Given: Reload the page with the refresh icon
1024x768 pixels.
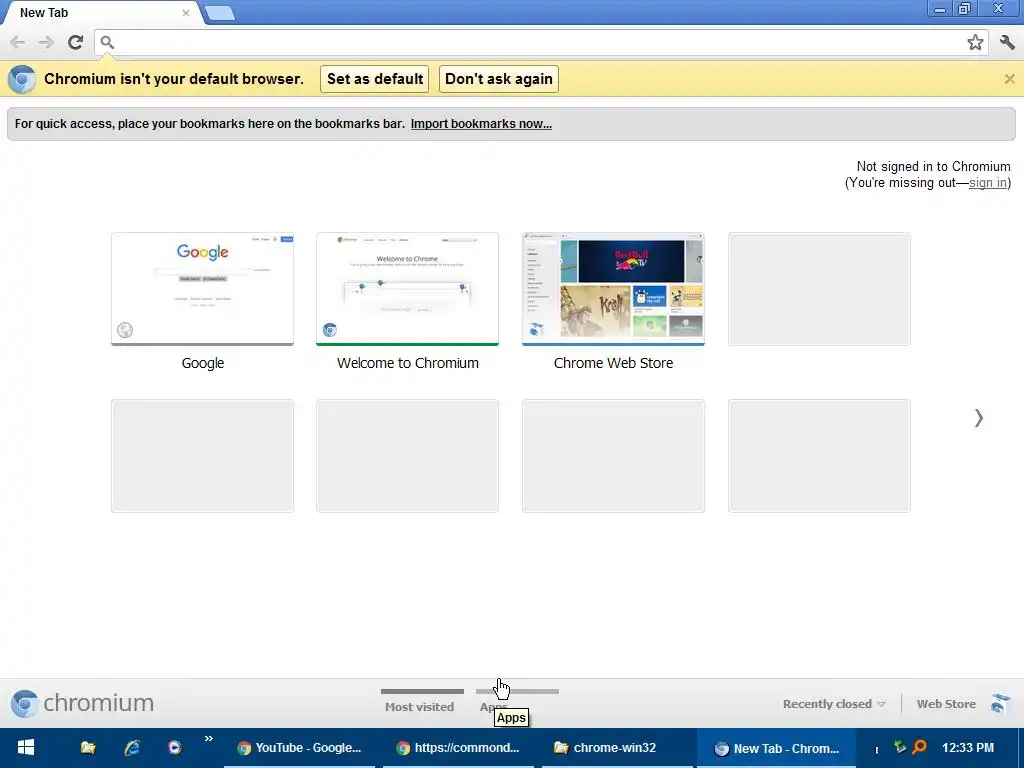Looking at the screenshot, I should [76, 42].
